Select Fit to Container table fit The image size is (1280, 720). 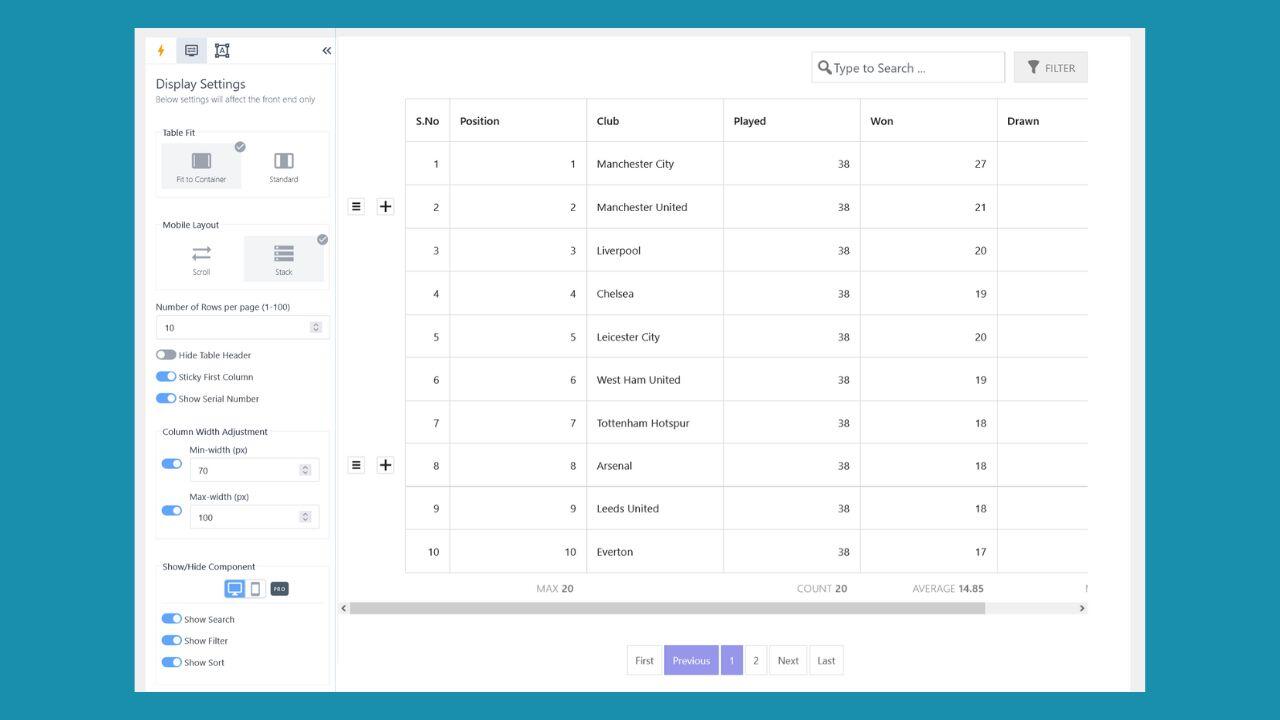click(201, 166)
